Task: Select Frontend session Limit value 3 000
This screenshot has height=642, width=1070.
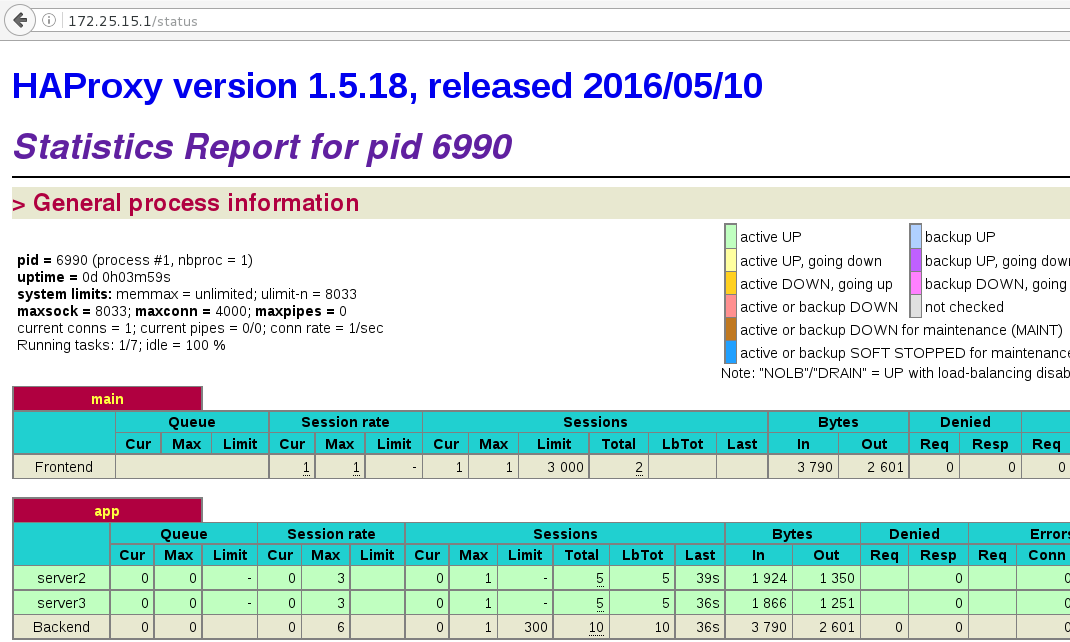Action: pos(565,467)
